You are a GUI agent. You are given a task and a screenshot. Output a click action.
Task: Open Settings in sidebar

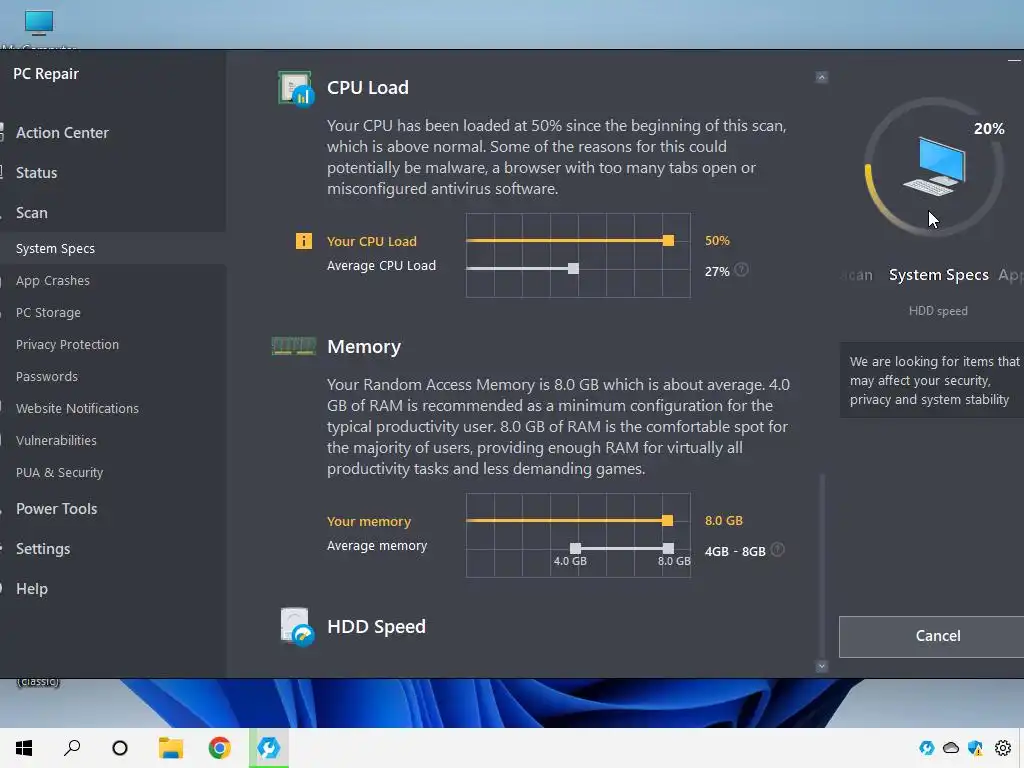(42, 549)
